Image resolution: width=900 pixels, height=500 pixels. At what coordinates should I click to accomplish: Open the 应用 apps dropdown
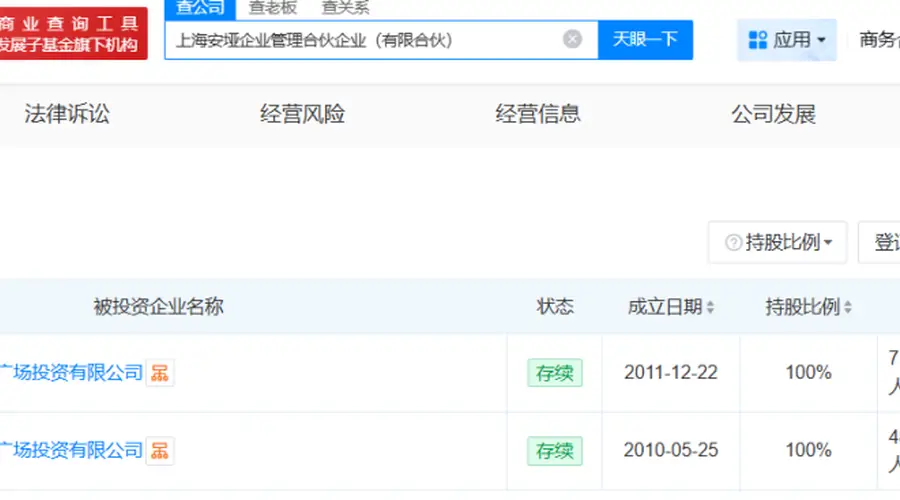(786, 40)
